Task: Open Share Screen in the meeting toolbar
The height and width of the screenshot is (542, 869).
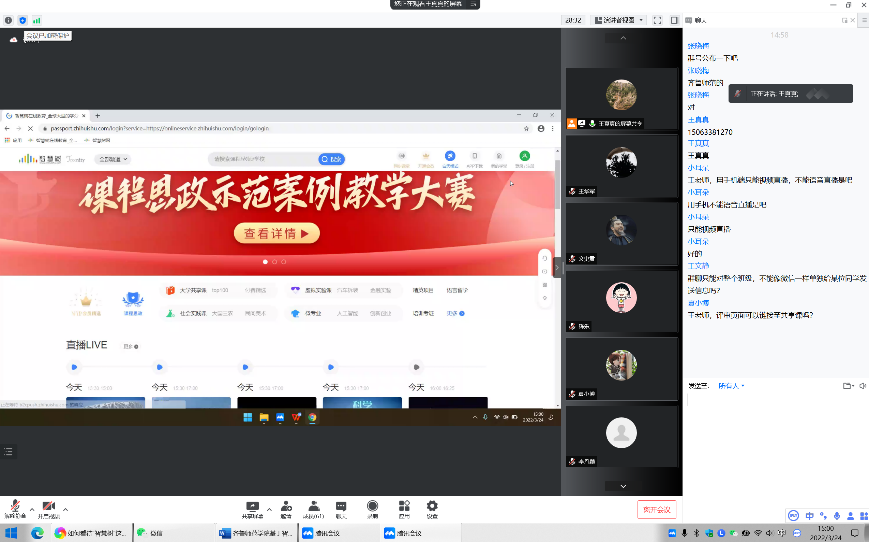Action: (252, 509)
